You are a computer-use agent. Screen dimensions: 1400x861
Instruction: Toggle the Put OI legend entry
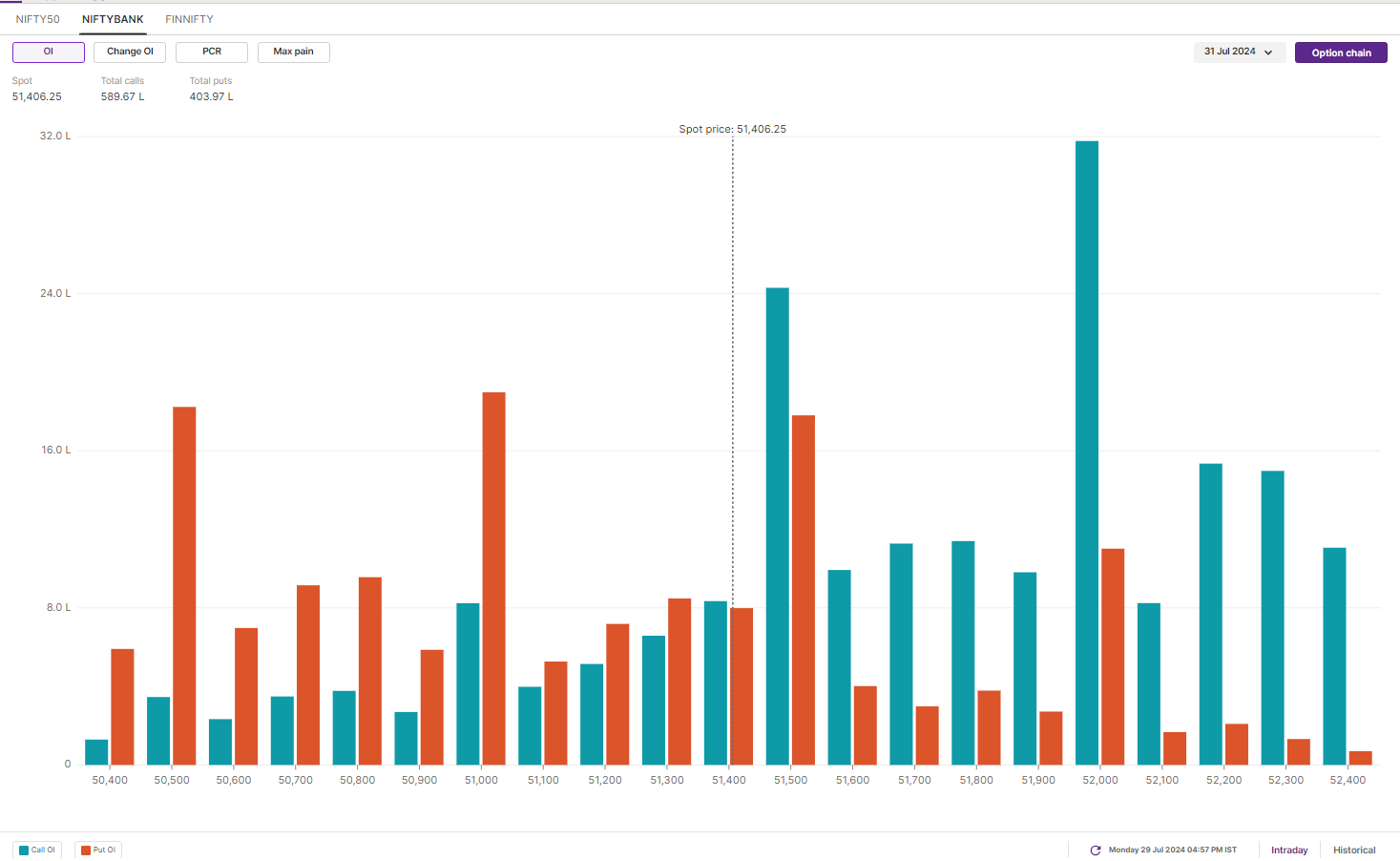(x=98, y=850)
